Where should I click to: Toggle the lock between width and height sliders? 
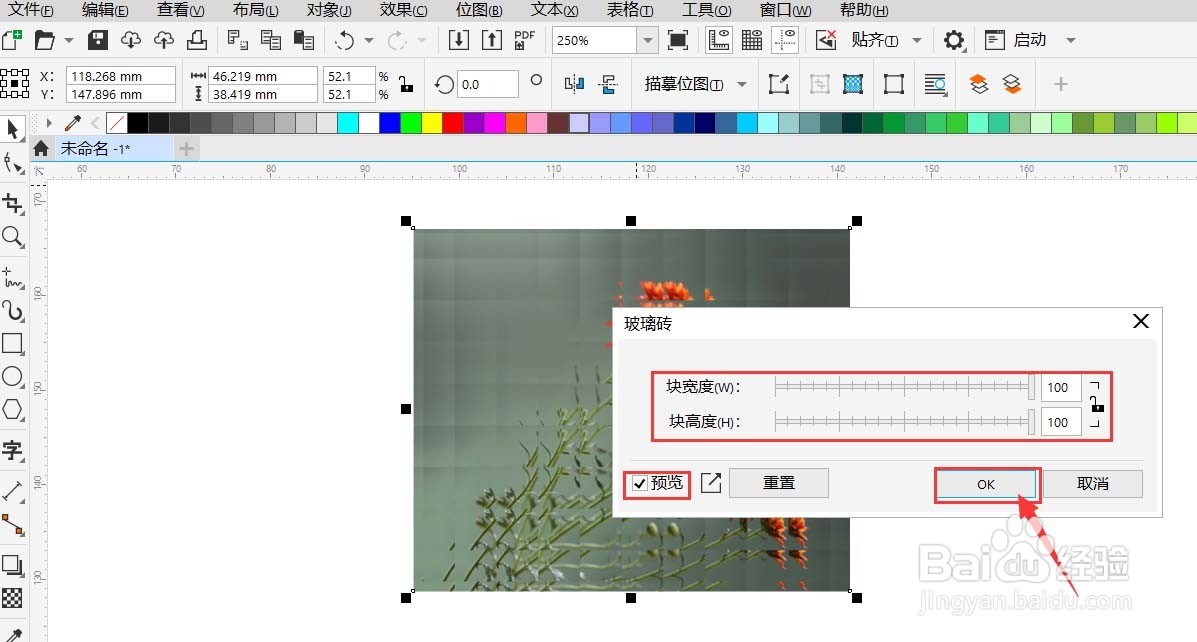(x=1096, y=404)
